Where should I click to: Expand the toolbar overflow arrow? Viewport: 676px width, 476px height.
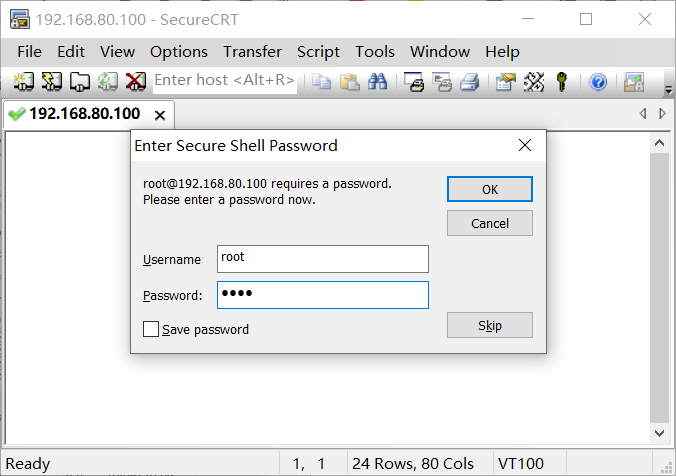click(x=669, y=90)
